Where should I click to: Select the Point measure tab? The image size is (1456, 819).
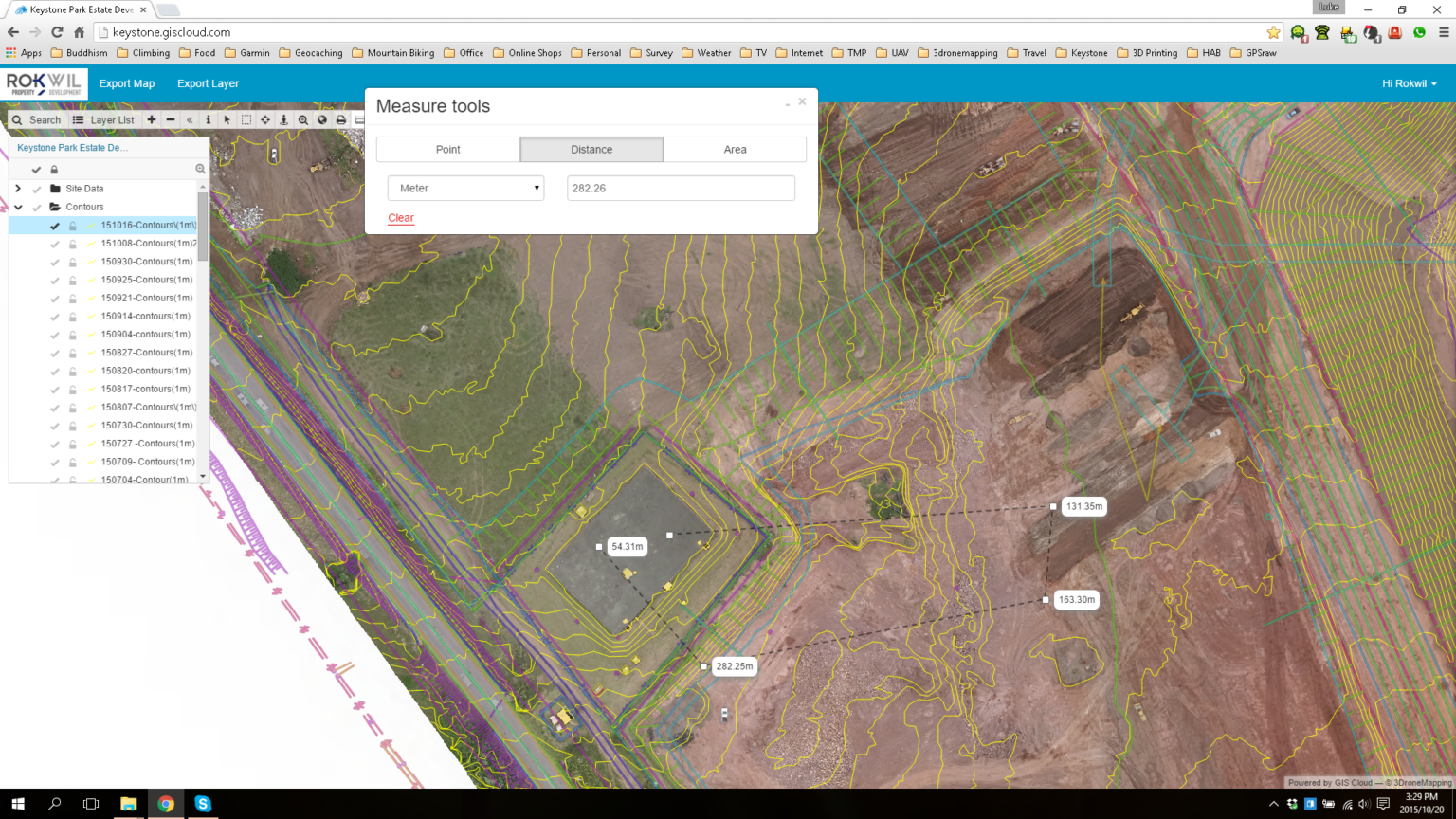(447, 149)
